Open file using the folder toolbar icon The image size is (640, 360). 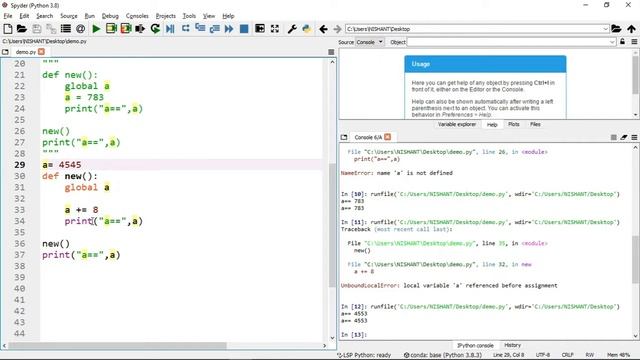pyautogui.click(x=22, y=29)
